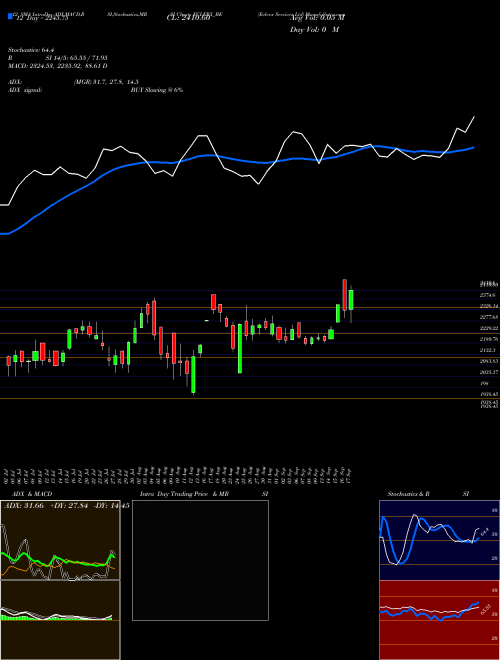
Task: Click the 'BUY Slowing @ 6%' signal text
Action: 157,90
